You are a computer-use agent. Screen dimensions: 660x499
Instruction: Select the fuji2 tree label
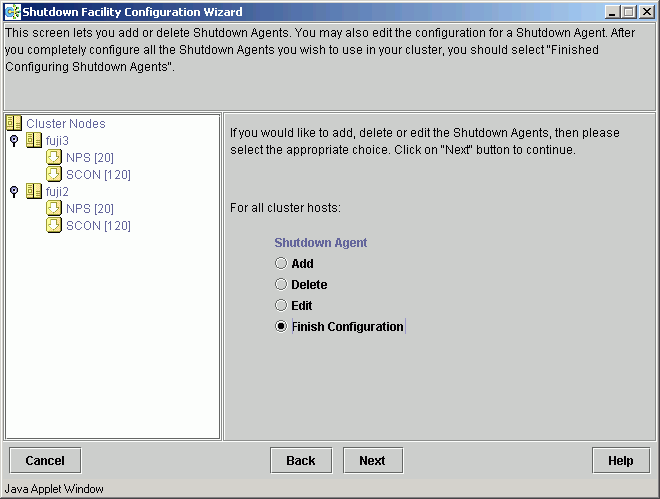click(x=57, y=191)
